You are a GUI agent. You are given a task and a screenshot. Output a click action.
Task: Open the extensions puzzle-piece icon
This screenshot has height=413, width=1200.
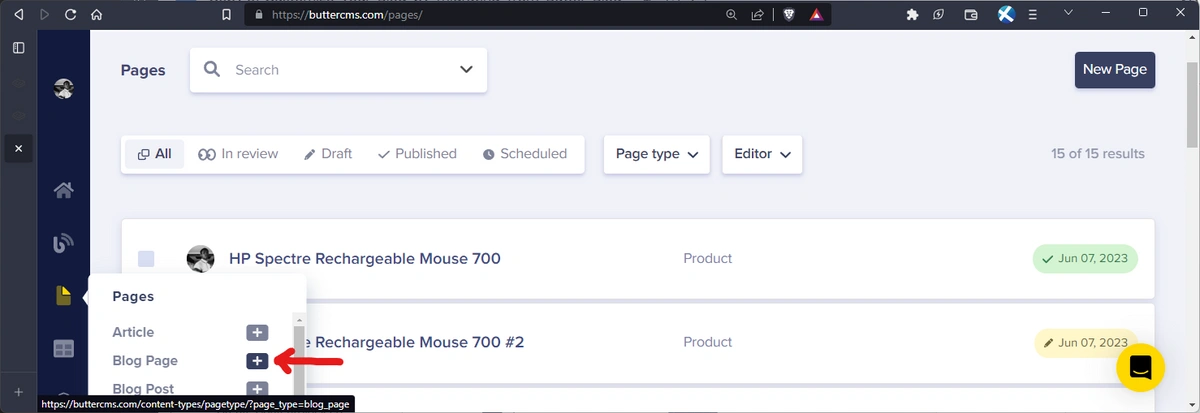tap(912, 15)
